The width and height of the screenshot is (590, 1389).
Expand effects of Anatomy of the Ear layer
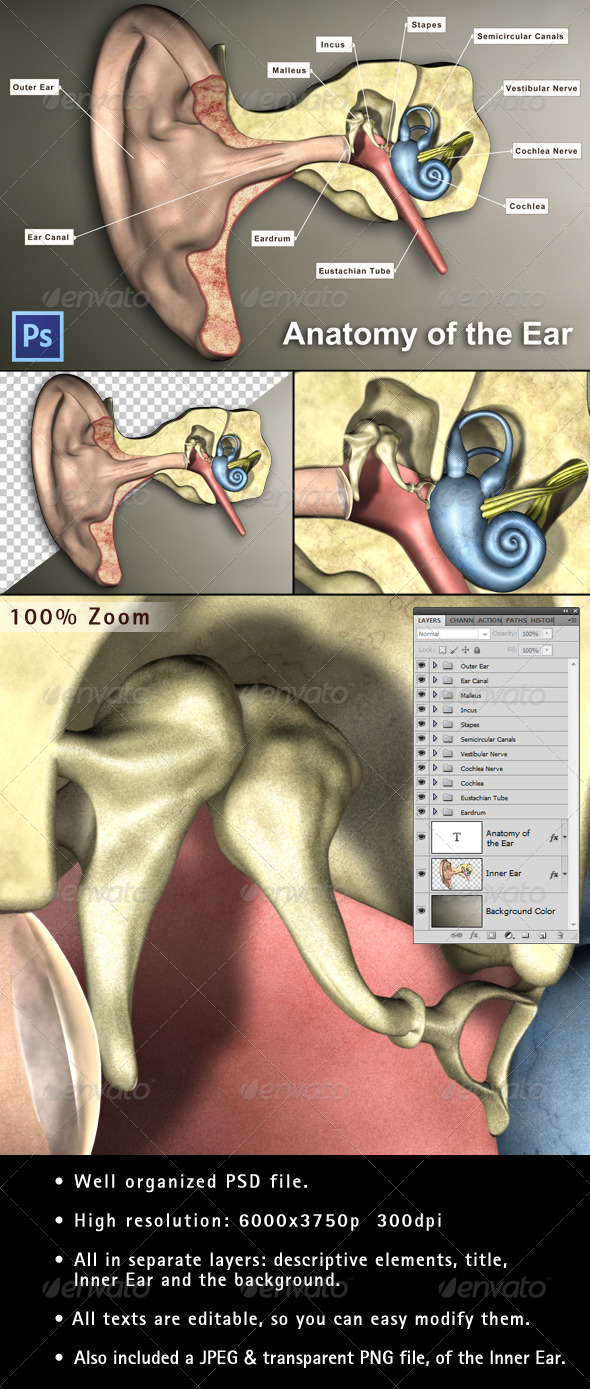click(565, 837)
